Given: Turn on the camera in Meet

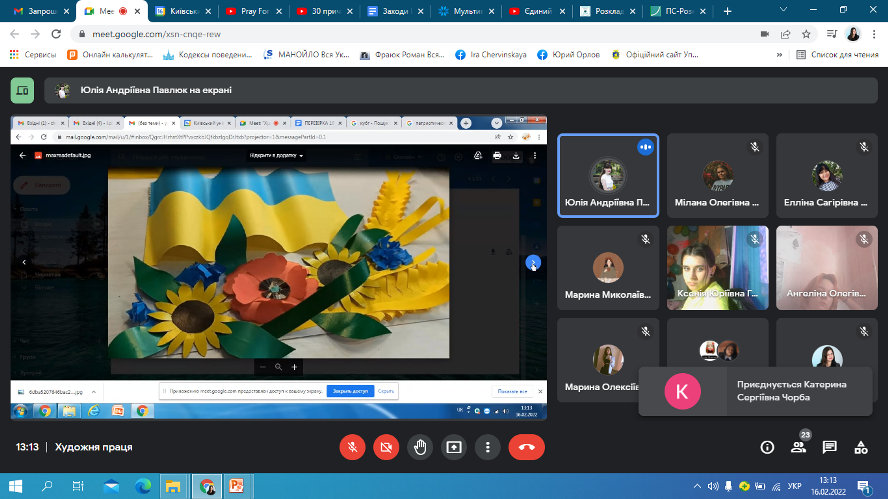Looking at the screenshot, I should [386, 447].
